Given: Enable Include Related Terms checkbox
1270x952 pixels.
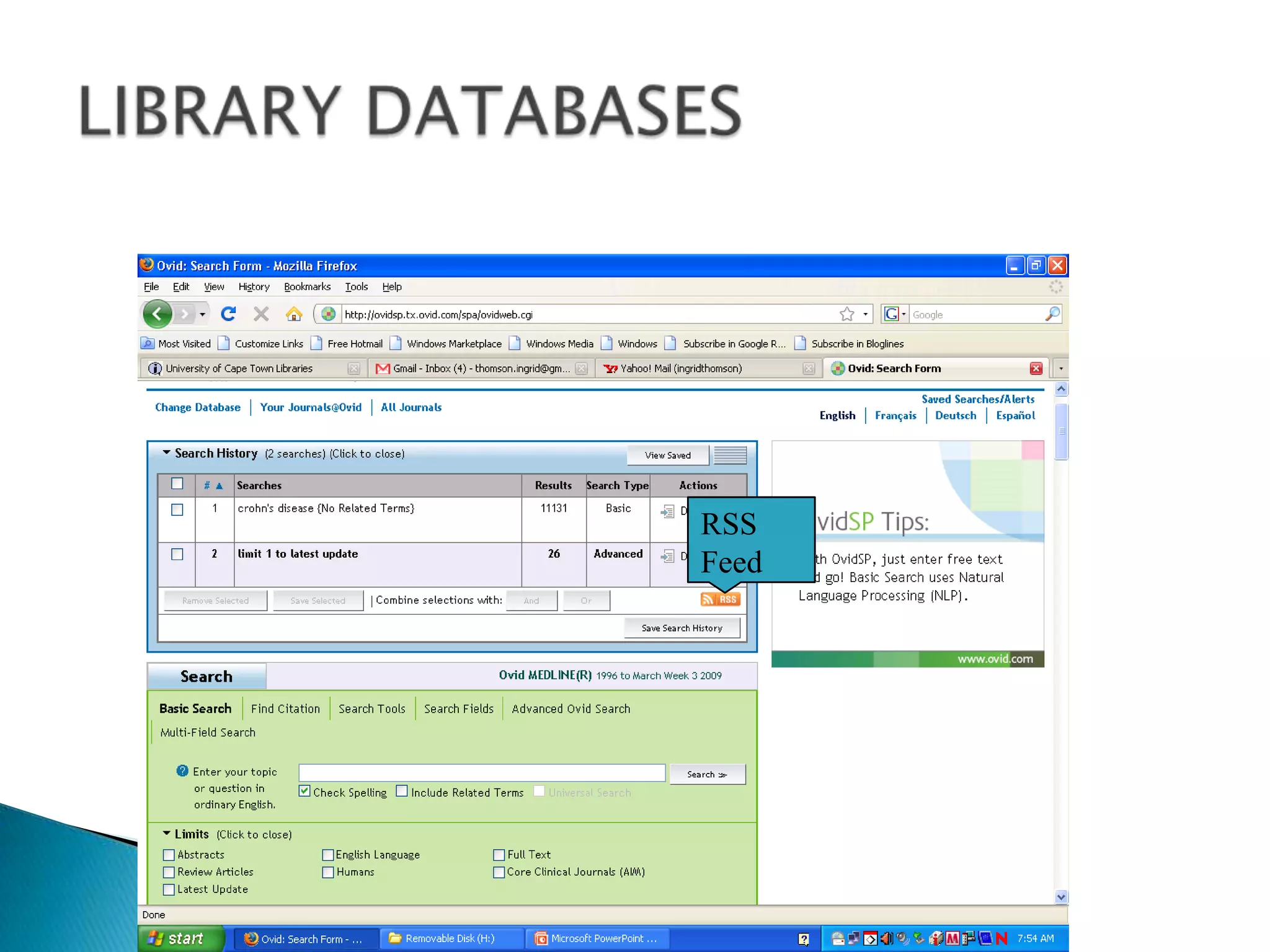Looking at the screenshot, I should coord(402,791).
